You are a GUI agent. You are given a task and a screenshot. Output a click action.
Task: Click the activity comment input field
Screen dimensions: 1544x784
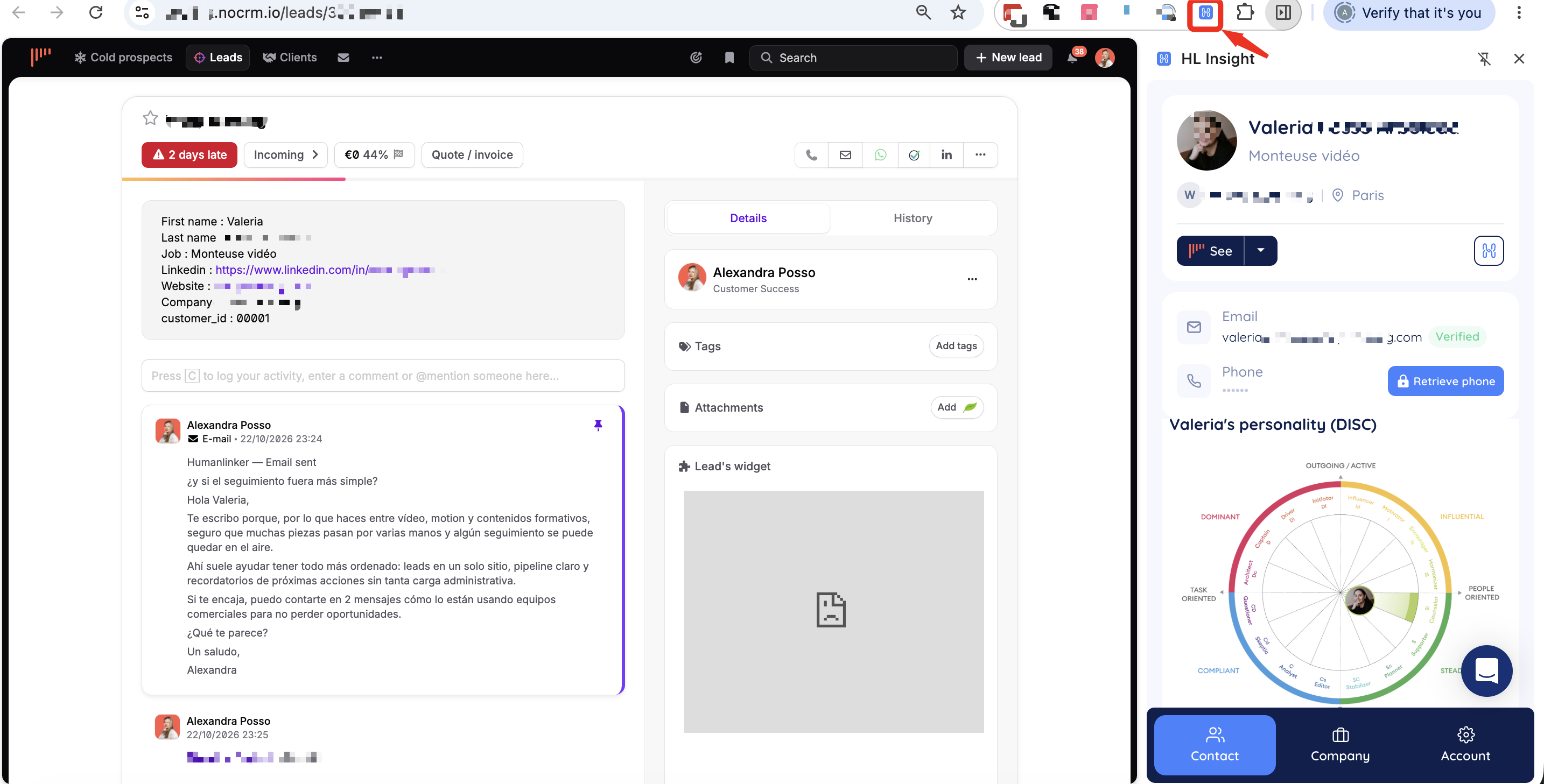(x=383, y=376)
